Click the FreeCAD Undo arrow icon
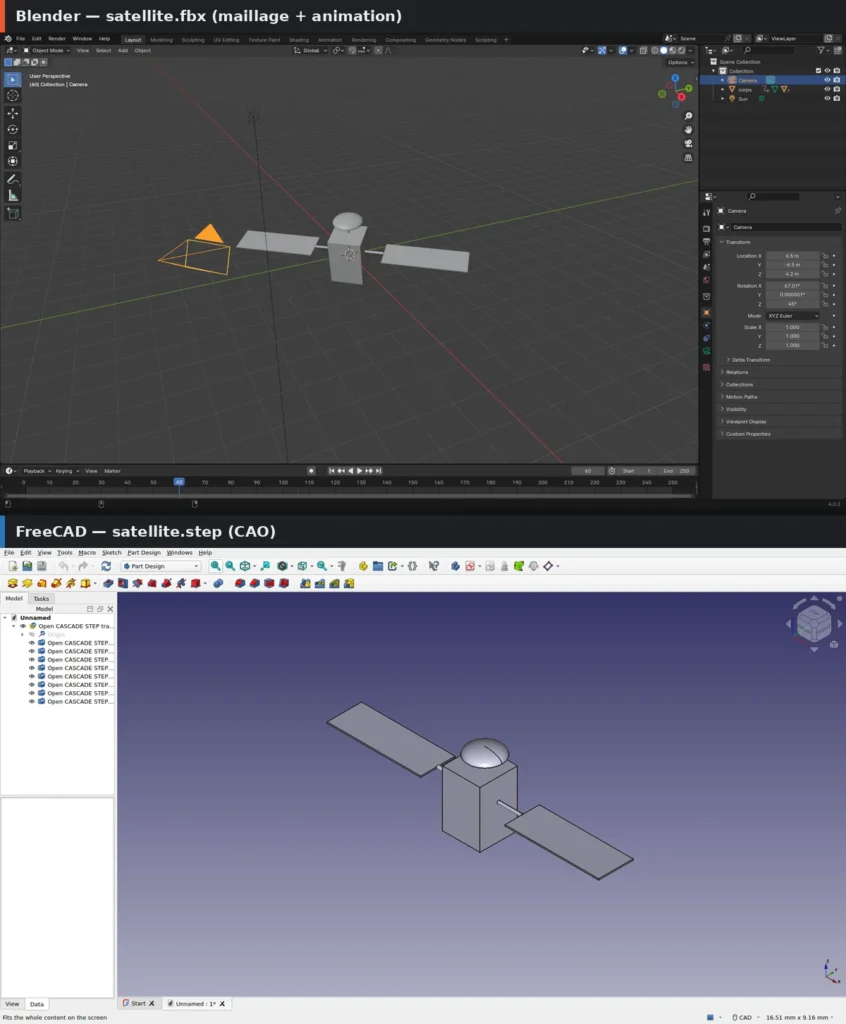The height and width of the screenshot is (1024, 846). [63, 566]
